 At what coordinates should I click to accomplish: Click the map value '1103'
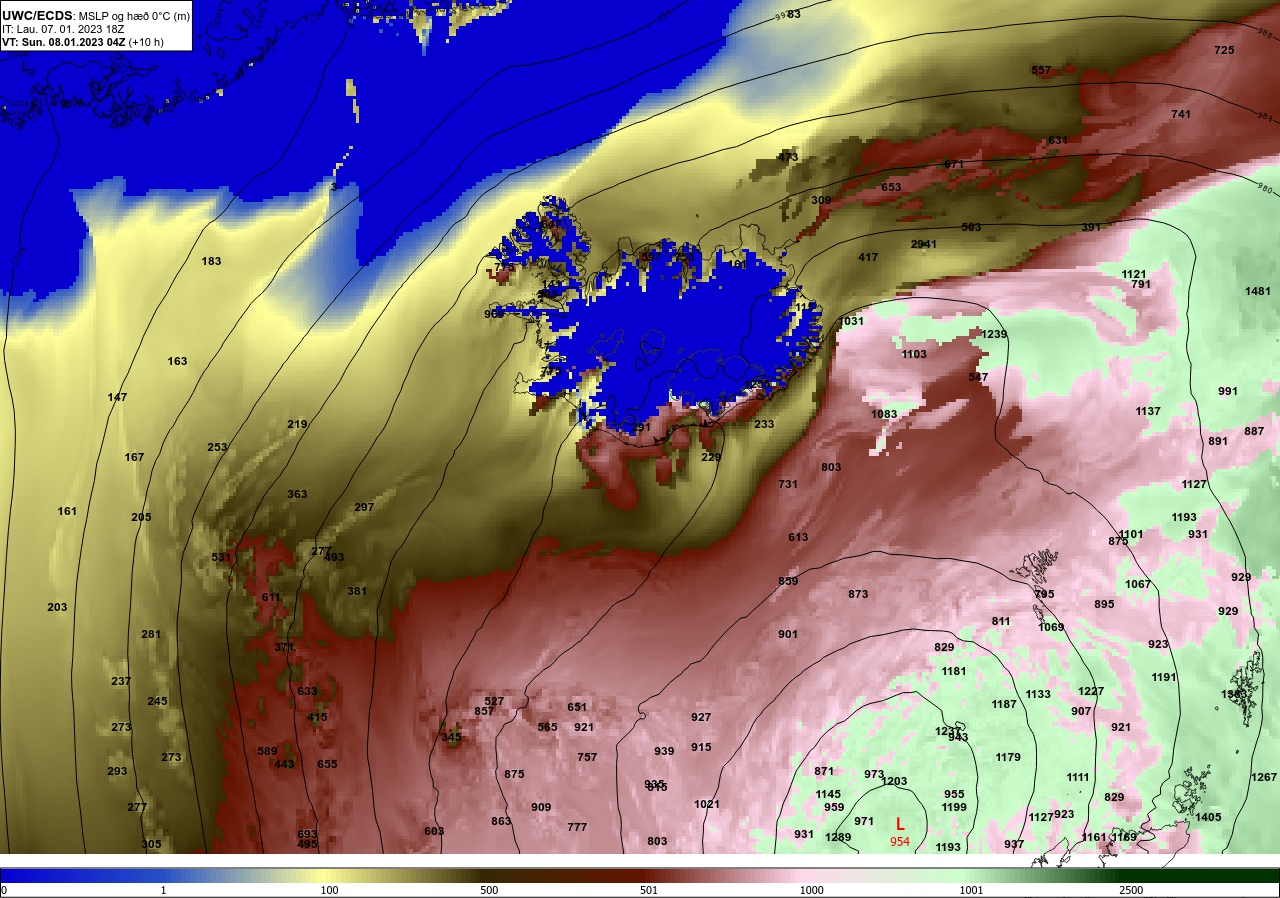point(914,354)
